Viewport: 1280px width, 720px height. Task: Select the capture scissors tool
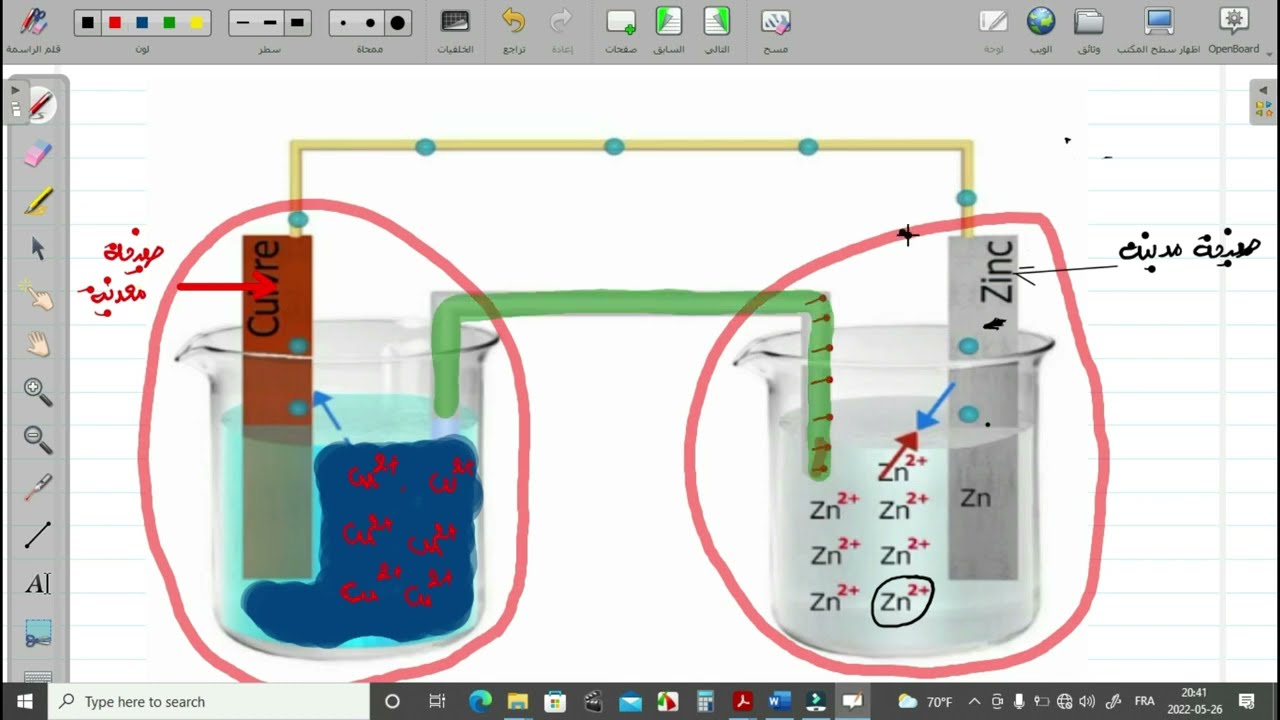[x=38, y=633]
